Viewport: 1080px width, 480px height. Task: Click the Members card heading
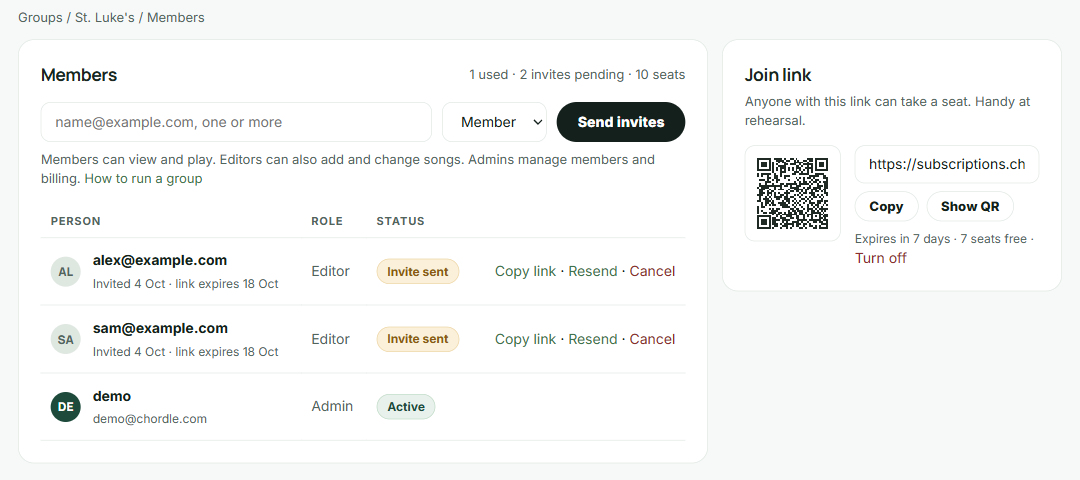(x=79, y=74)
